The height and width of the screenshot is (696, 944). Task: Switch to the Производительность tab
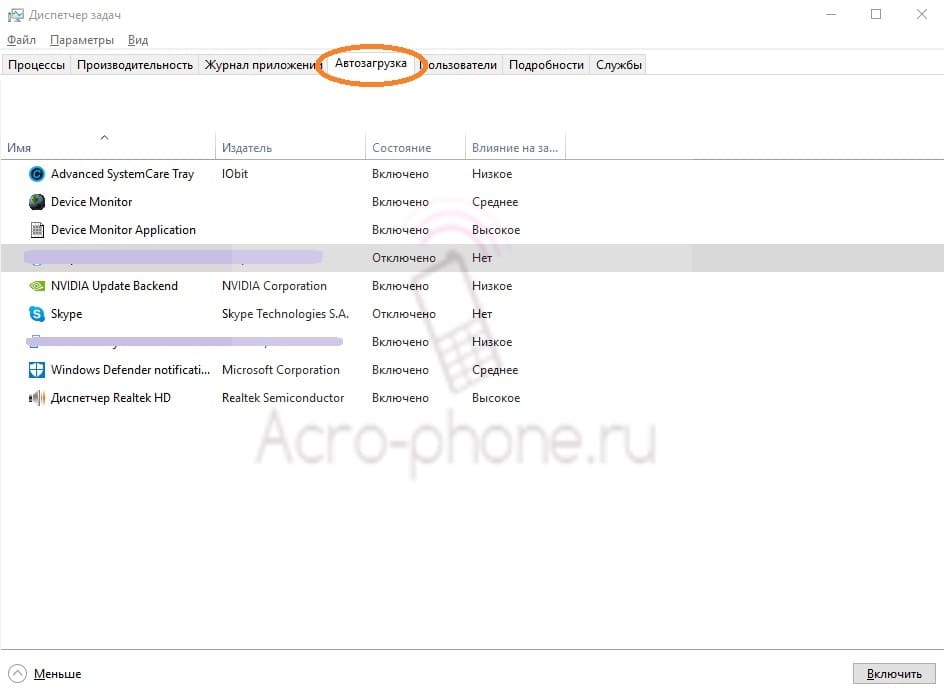[135, 65]
